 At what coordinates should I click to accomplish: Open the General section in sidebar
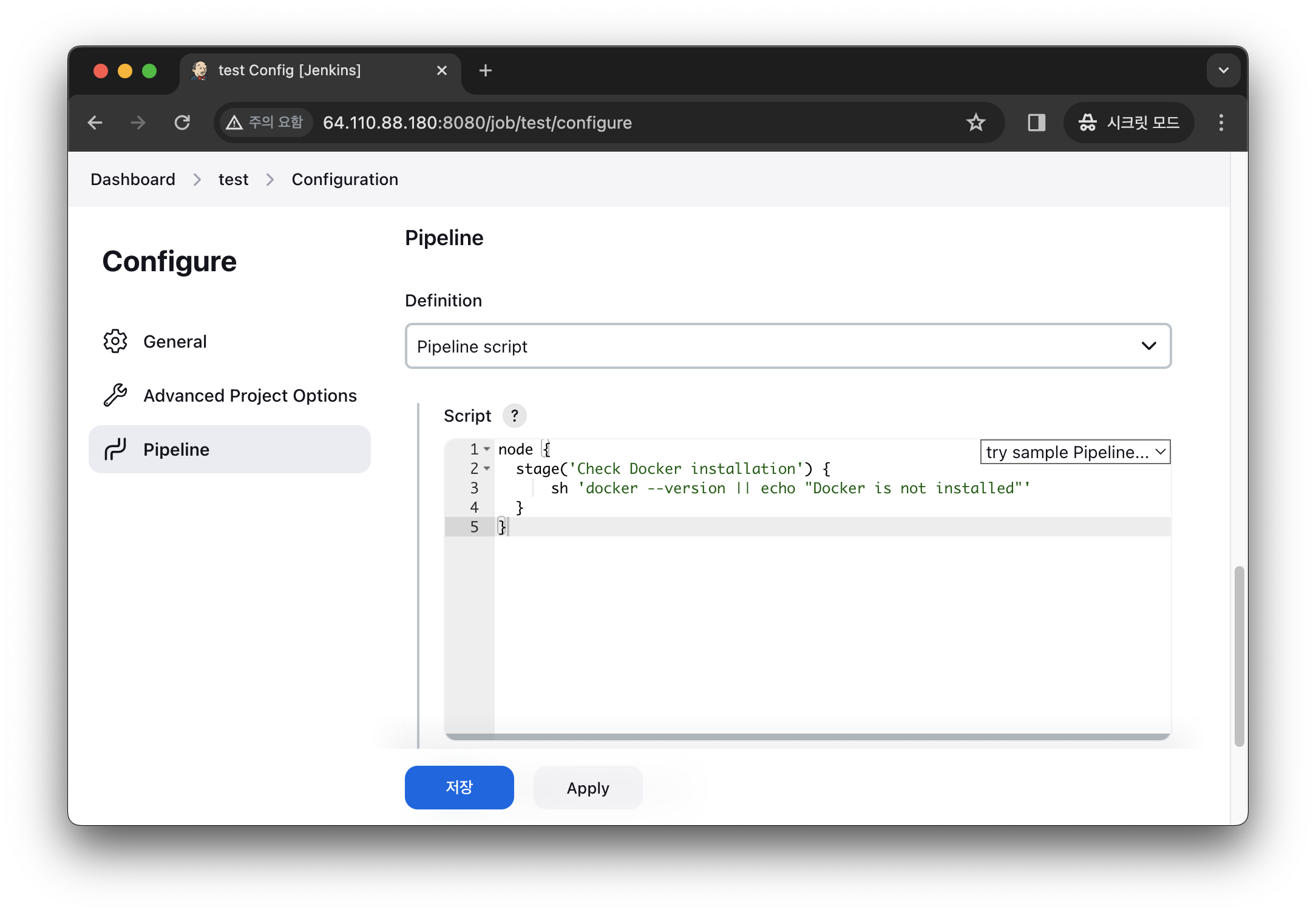(229, 342)
